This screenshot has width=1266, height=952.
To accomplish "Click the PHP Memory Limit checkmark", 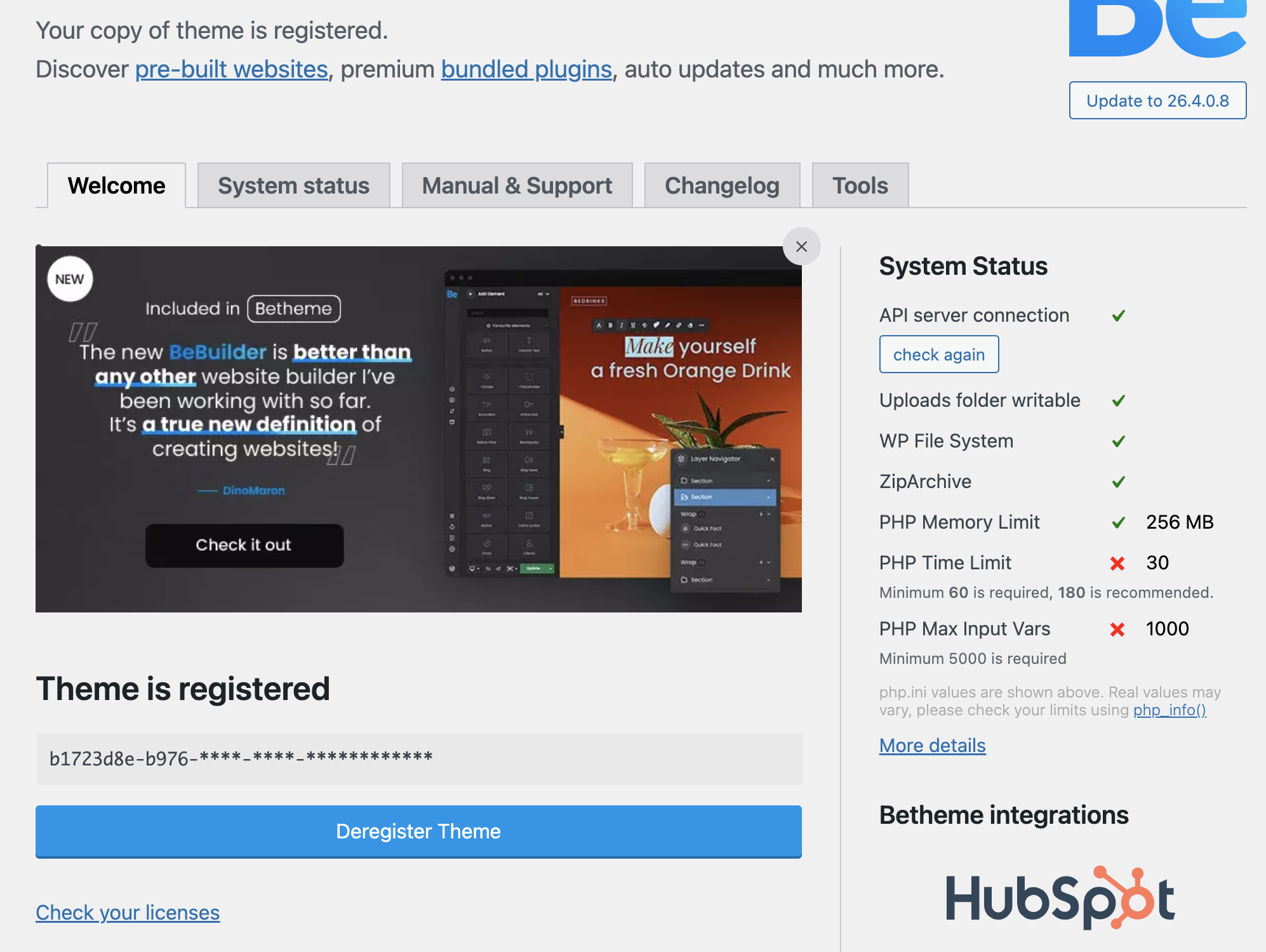I will click(1119, 522).
